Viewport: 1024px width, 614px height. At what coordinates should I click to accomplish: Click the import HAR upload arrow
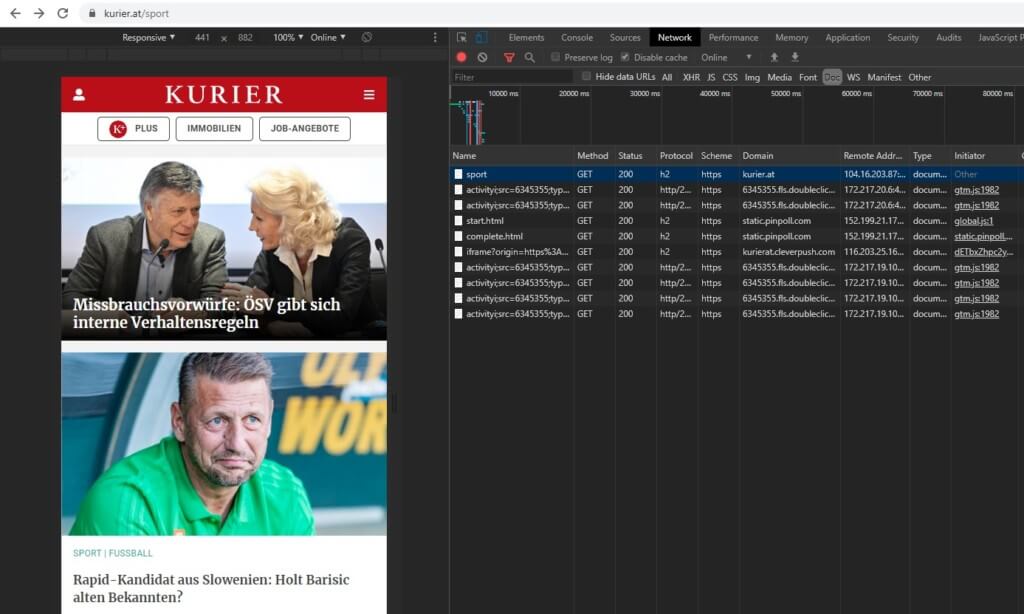774,58
